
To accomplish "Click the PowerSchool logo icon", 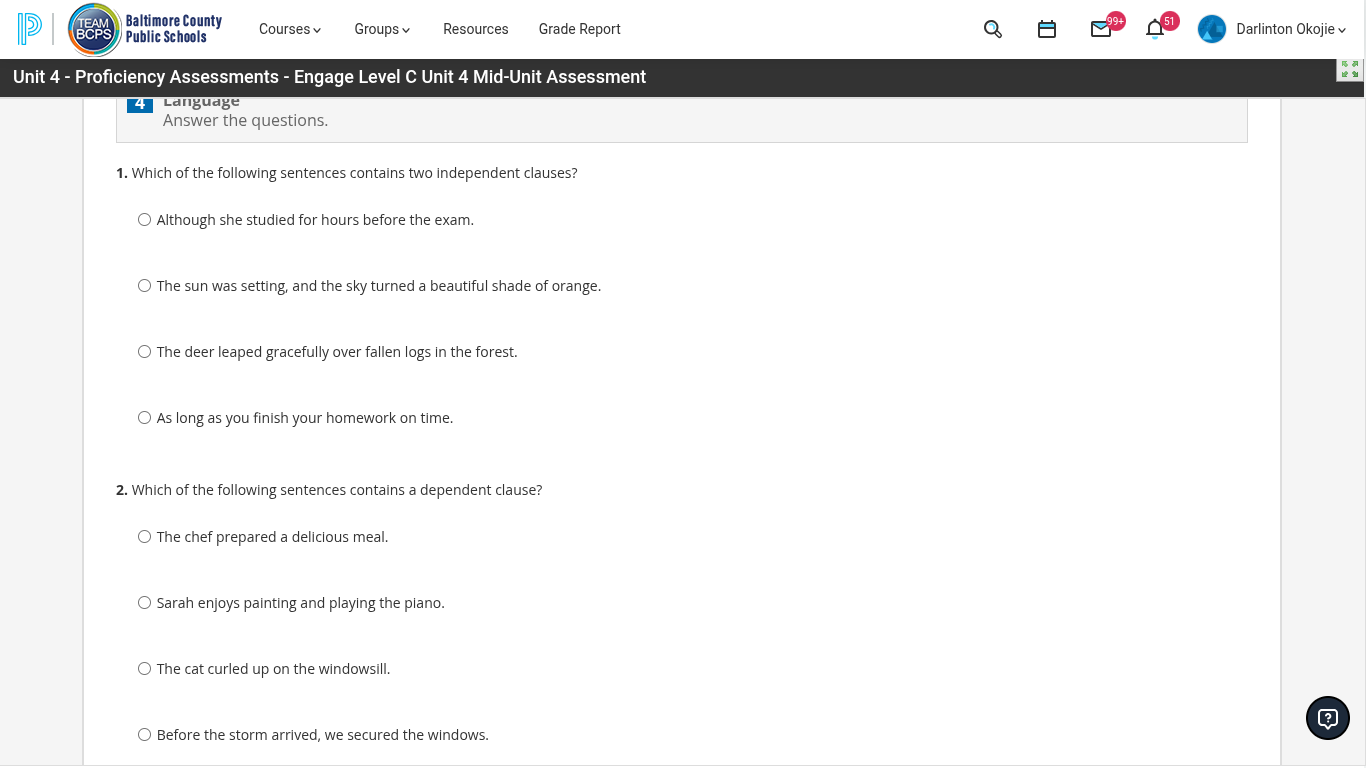I will pyautogui.click(x=30, y=29).
